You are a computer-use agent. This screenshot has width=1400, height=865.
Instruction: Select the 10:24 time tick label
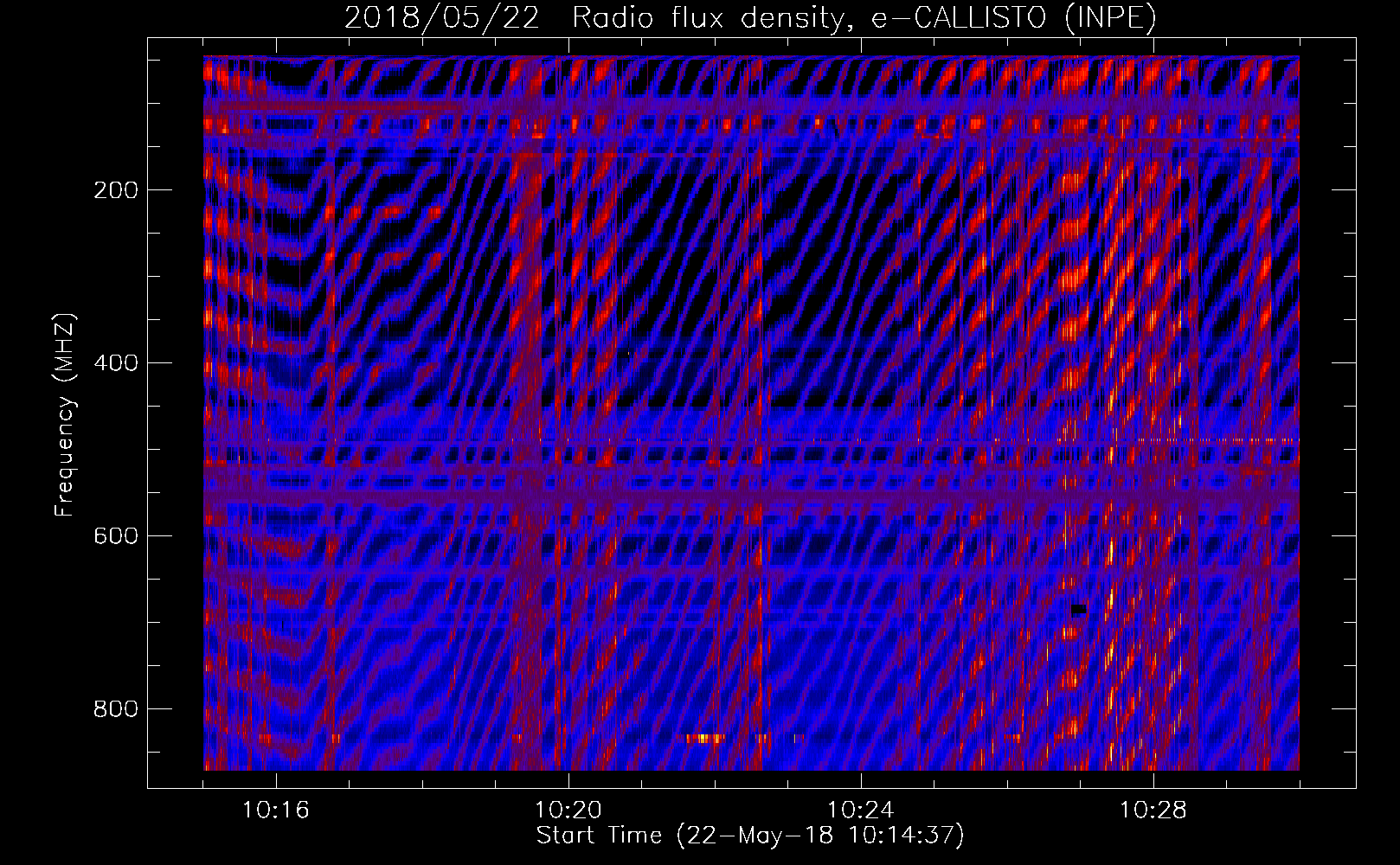[861, 811]
